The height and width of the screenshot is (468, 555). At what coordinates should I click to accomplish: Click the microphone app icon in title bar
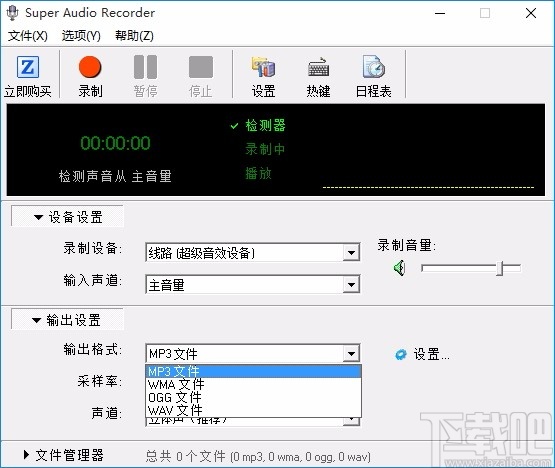(x=13, y=13)
